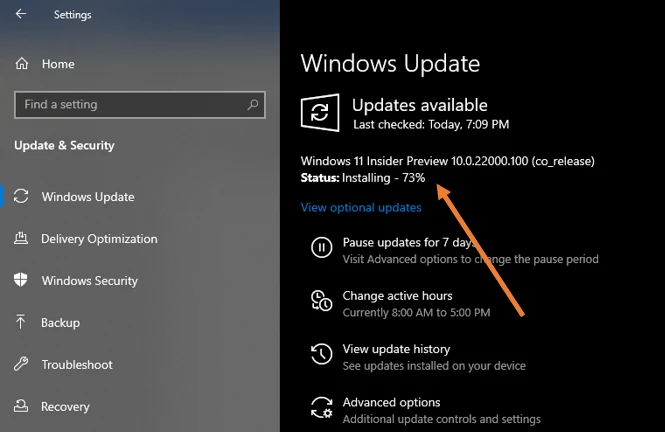The height and width of the screenshot is (432, 665).
Task: Click the search magnifier icon
Action: (x=253, y=104)
